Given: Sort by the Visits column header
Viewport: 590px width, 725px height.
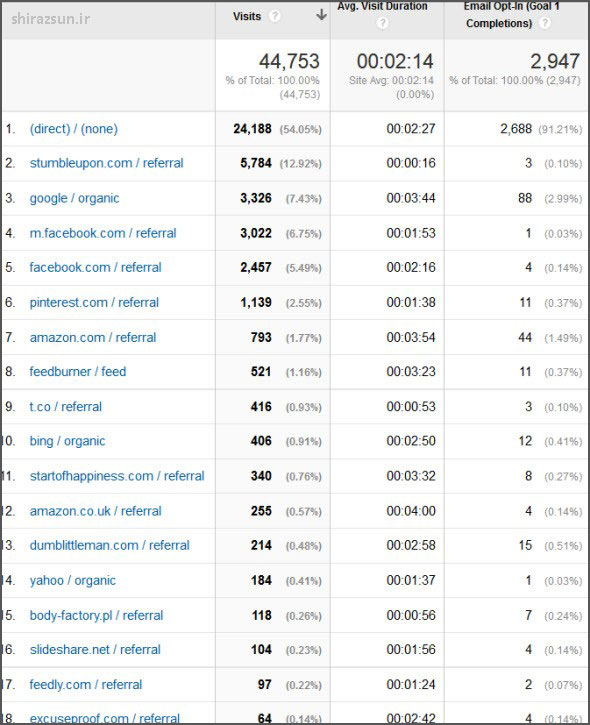Looking at the screenshot, I should [247, 16].
